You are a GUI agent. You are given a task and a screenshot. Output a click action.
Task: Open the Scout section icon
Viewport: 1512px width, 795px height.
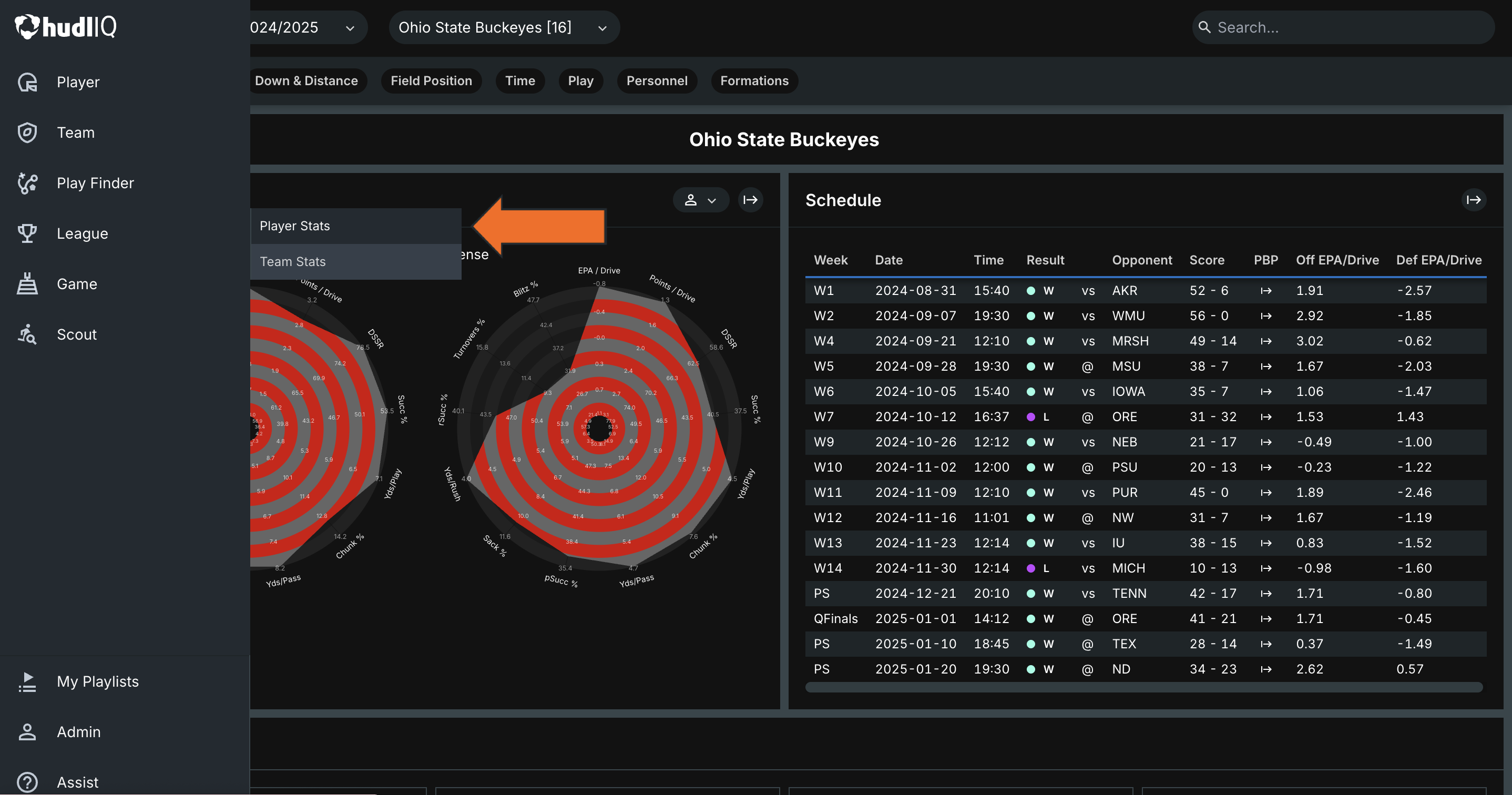coord(27,335)
